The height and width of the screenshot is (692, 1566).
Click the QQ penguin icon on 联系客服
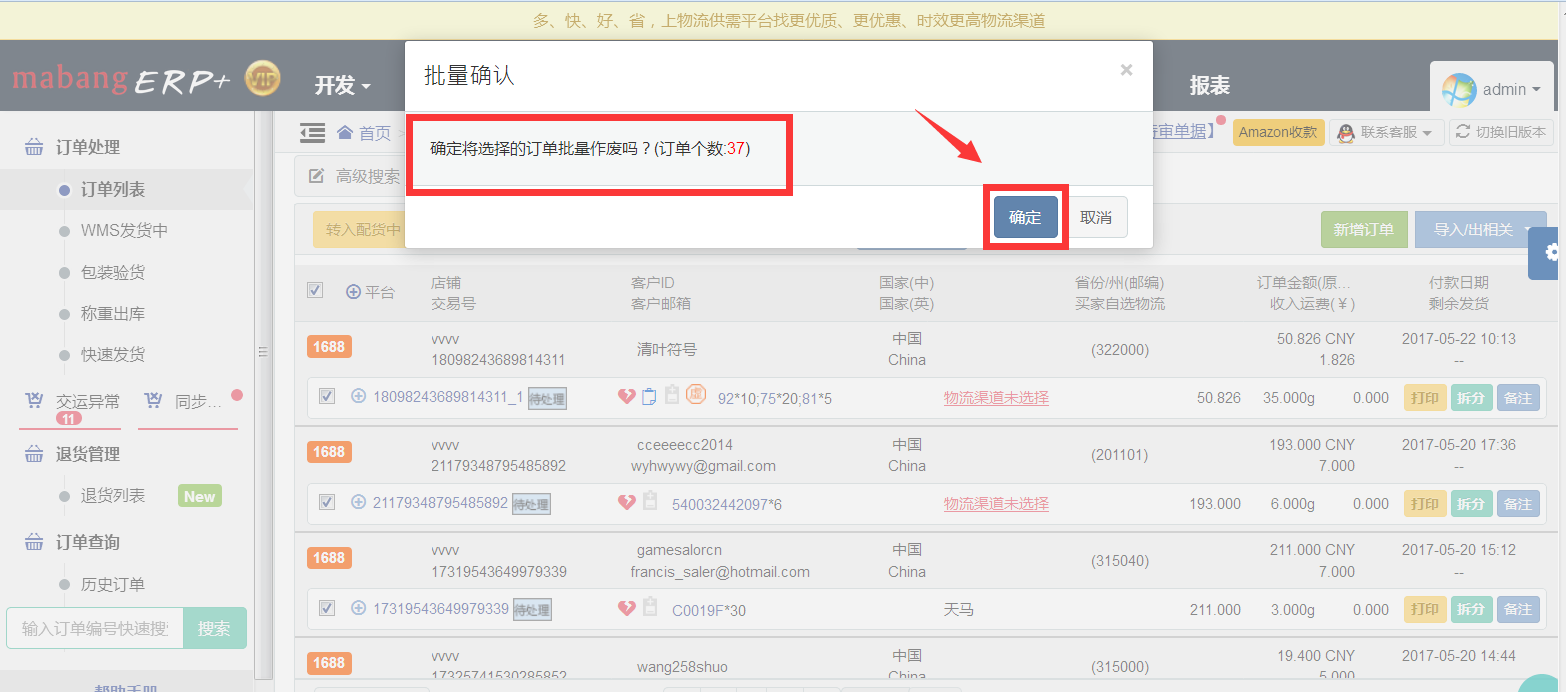(1346, 132)
